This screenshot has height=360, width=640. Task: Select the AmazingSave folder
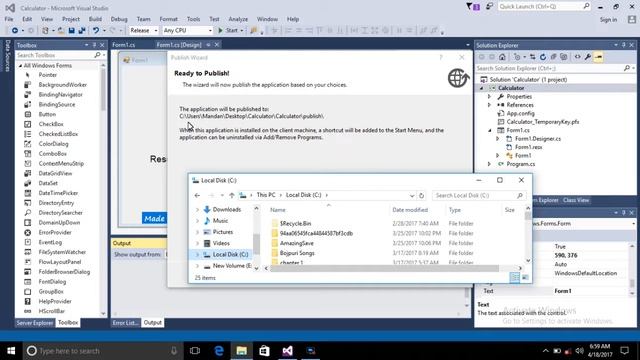[297, 243]
